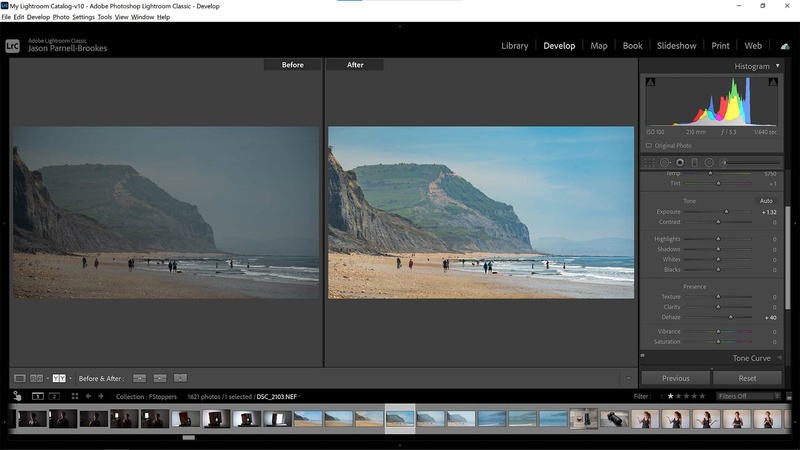
Task: Open toolbar content dropdown arrow
Action: [x=628, y=378]
